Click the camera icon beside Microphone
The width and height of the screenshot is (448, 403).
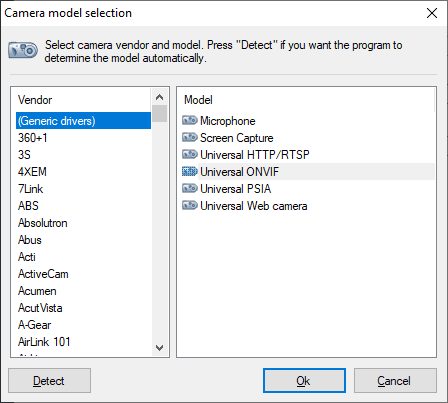(x=190, y=120)
